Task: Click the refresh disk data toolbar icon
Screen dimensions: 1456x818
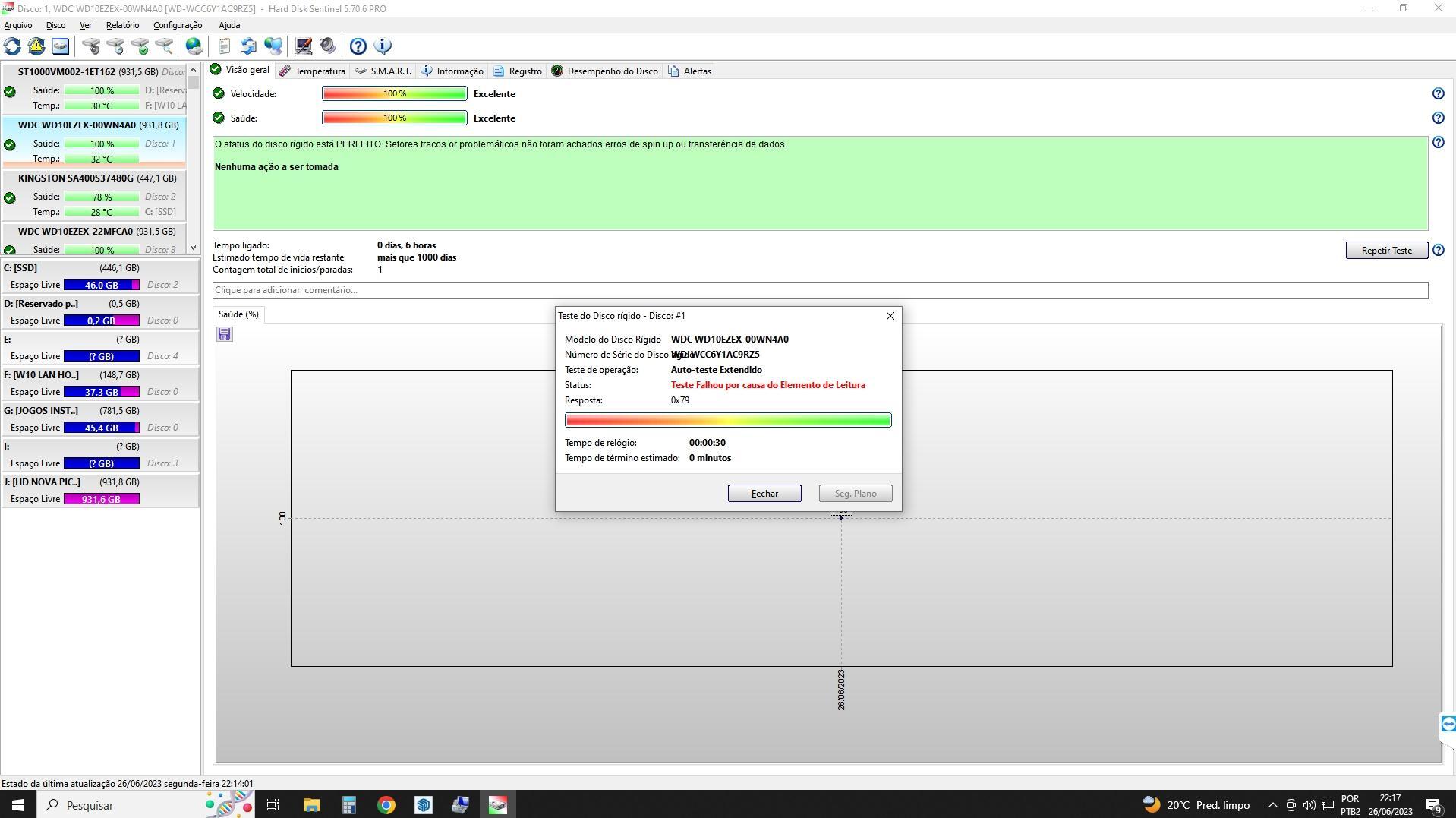Action: pos(12,46)
